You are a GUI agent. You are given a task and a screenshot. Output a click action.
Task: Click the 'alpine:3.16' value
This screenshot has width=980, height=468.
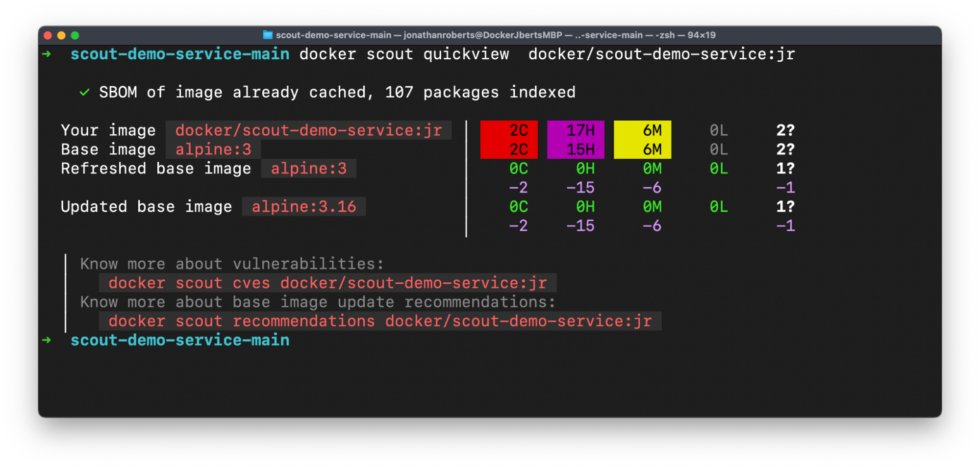tap(304, 207)
